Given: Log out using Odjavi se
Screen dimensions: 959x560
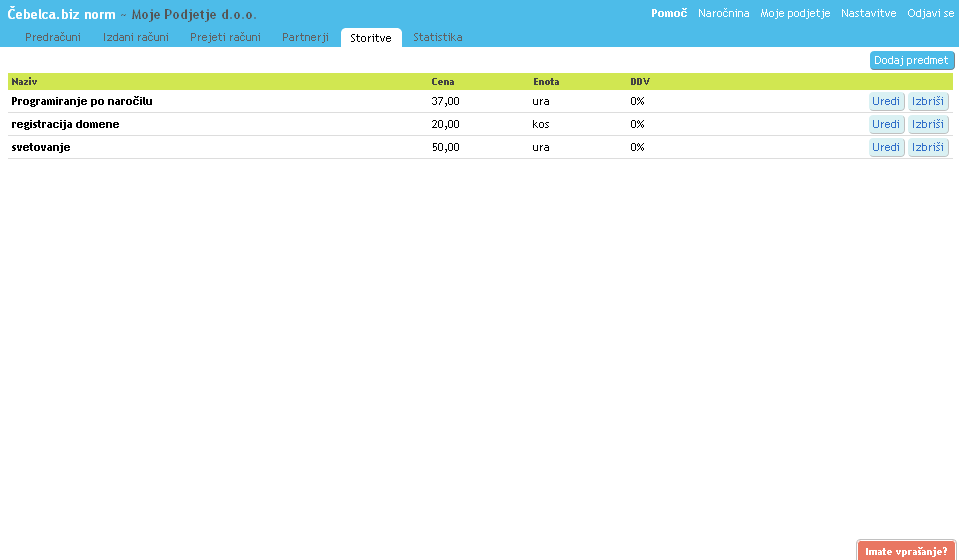Looking at the screenshot, I should (x=930, y=13).
